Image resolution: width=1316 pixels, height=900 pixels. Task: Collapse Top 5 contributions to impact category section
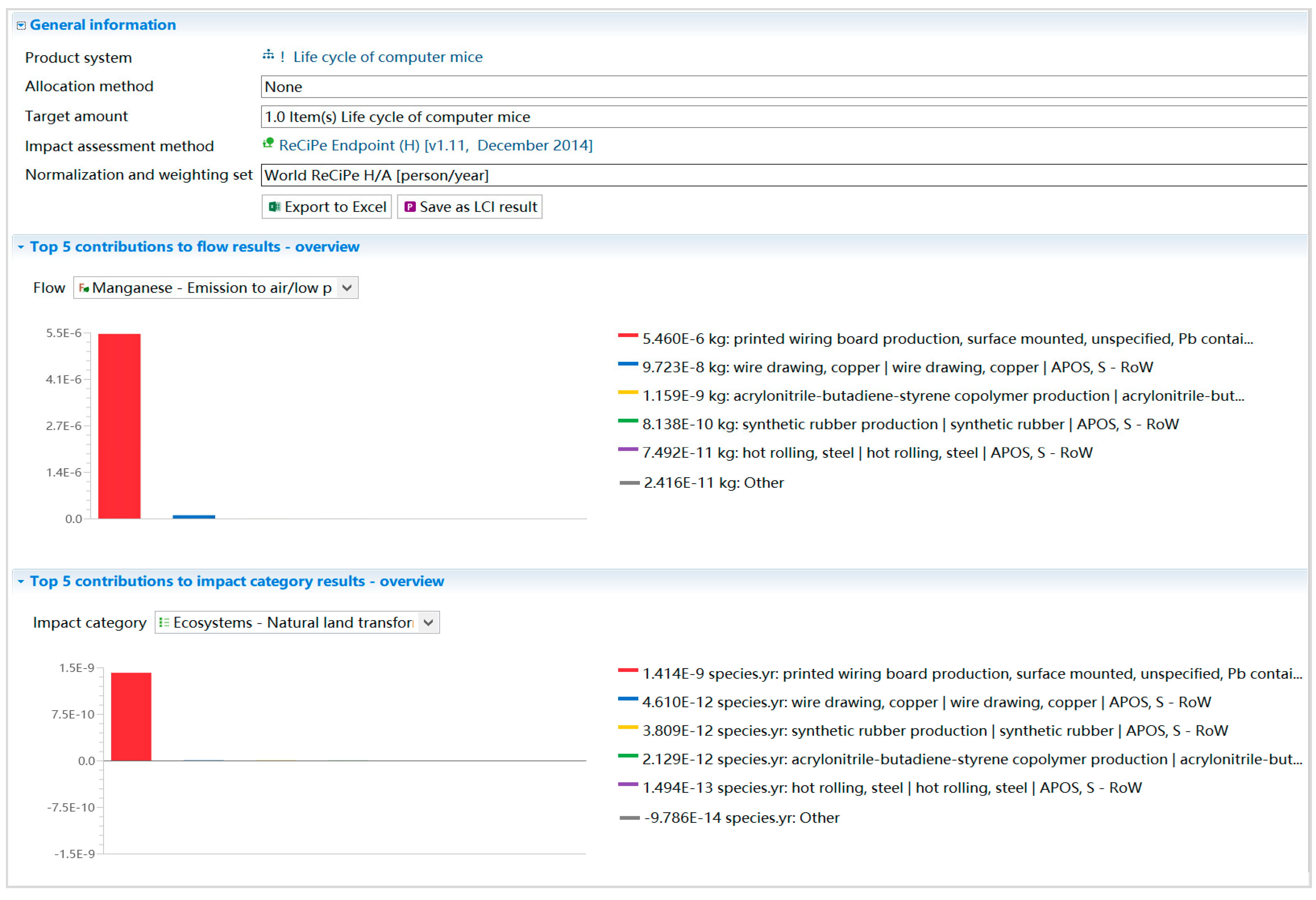[x=21, y=582]
